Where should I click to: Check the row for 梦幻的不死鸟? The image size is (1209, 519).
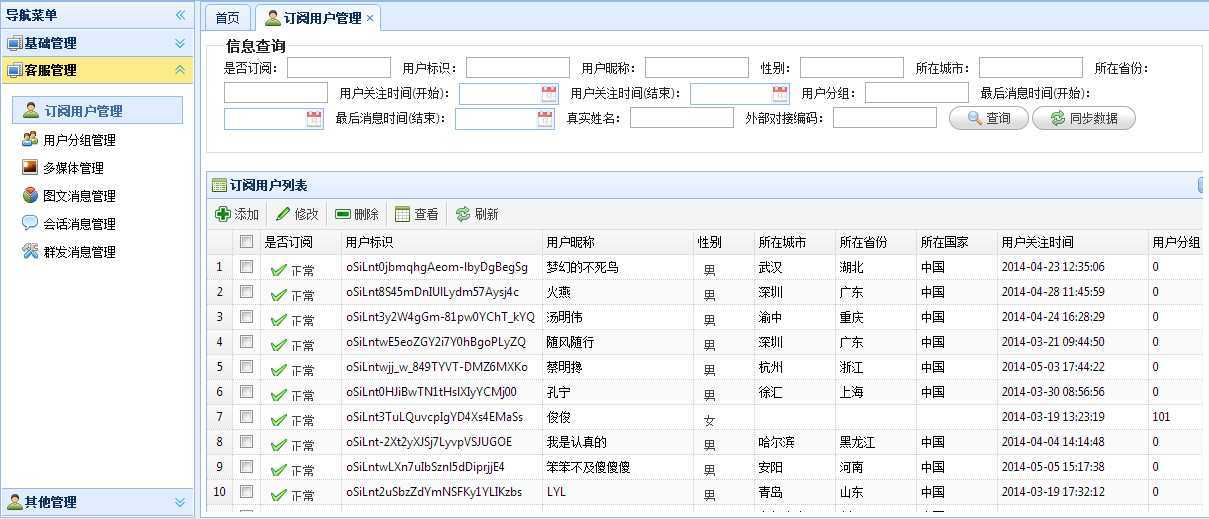(x=246, y=266)
